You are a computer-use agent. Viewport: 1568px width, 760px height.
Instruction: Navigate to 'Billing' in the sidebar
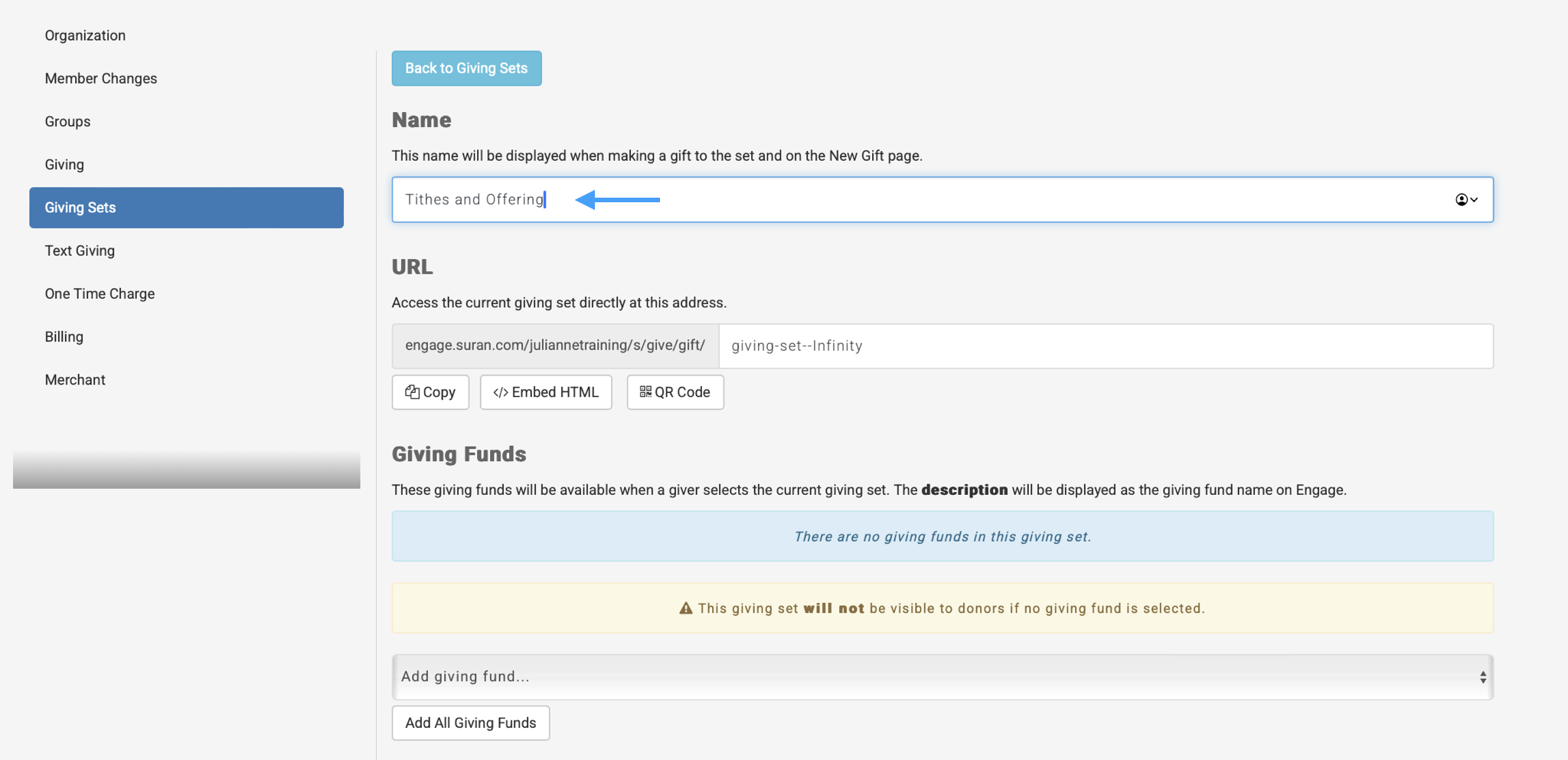[64, 336]
